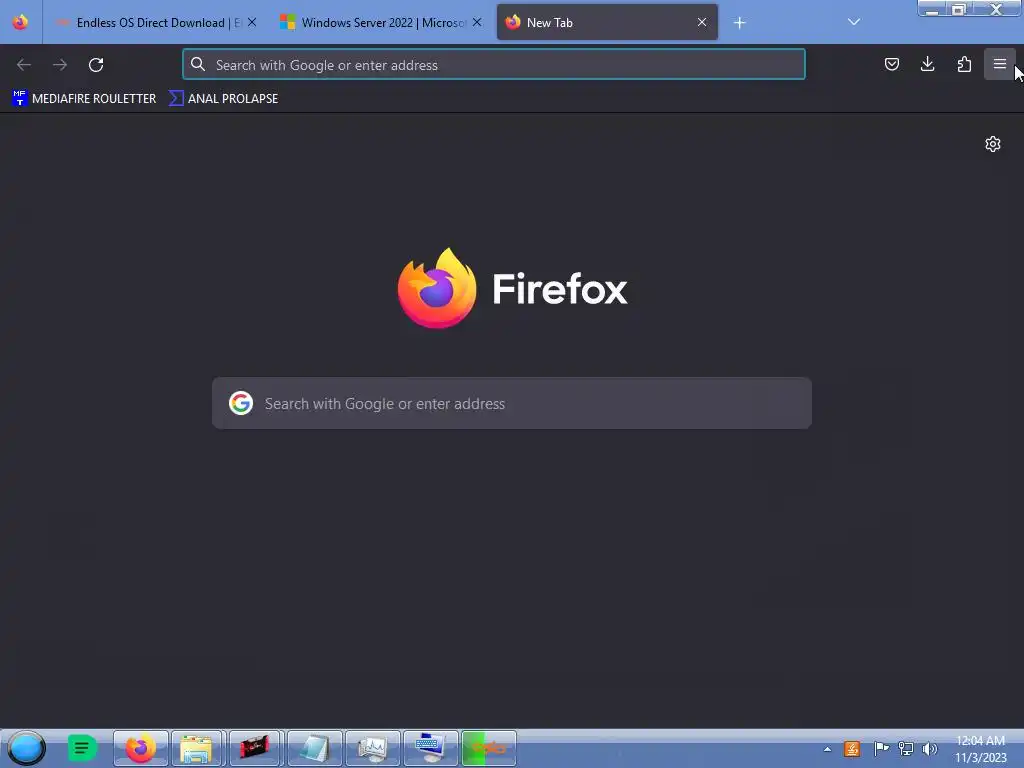Open the Downloads panel in toolbar
The image size is (1024, 768).
[927, 64]
